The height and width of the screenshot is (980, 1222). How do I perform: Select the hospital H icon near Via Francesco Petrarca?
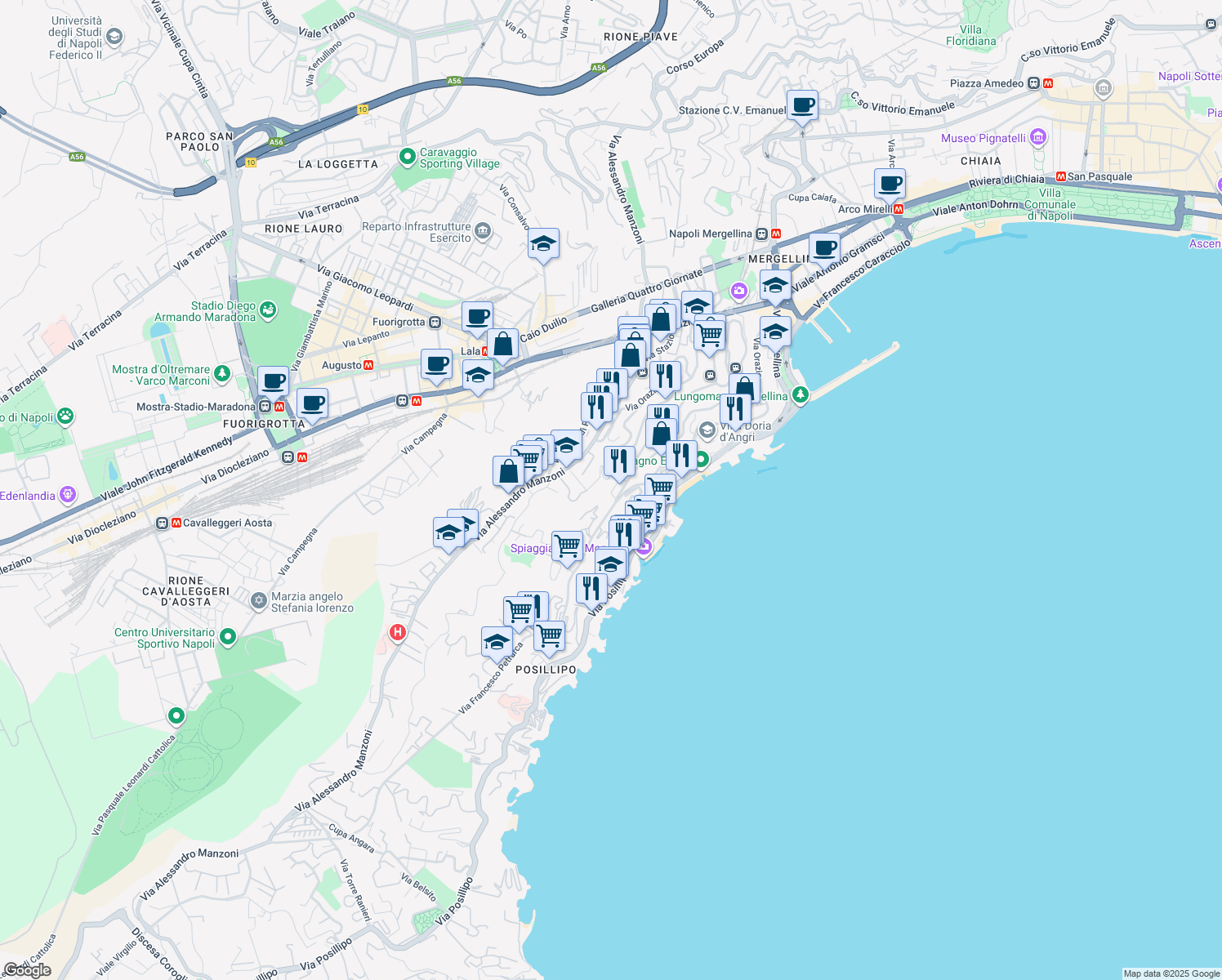click(398, 633)
